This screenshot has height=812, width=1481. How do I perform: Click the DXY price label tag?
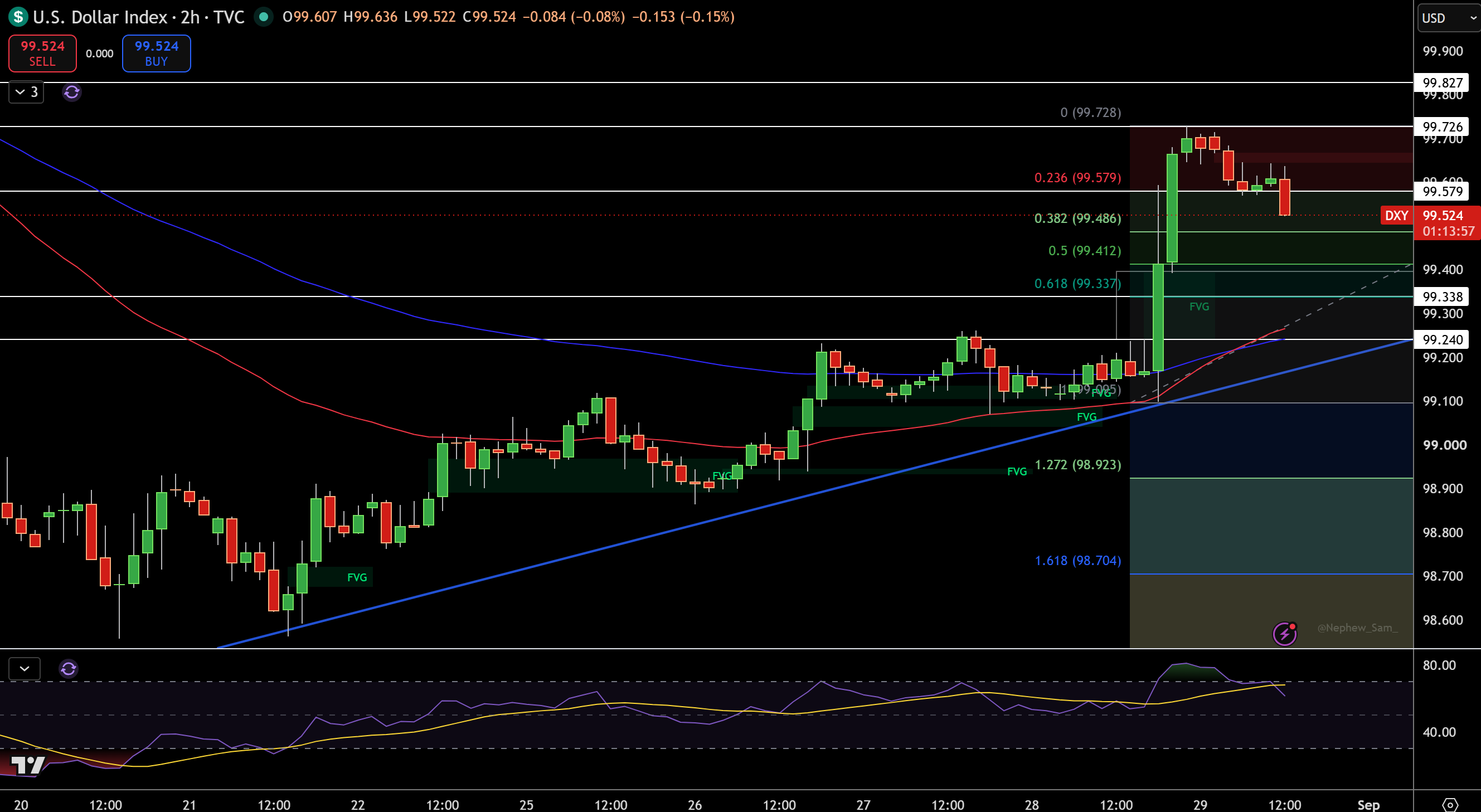(x=1396, y=216)
